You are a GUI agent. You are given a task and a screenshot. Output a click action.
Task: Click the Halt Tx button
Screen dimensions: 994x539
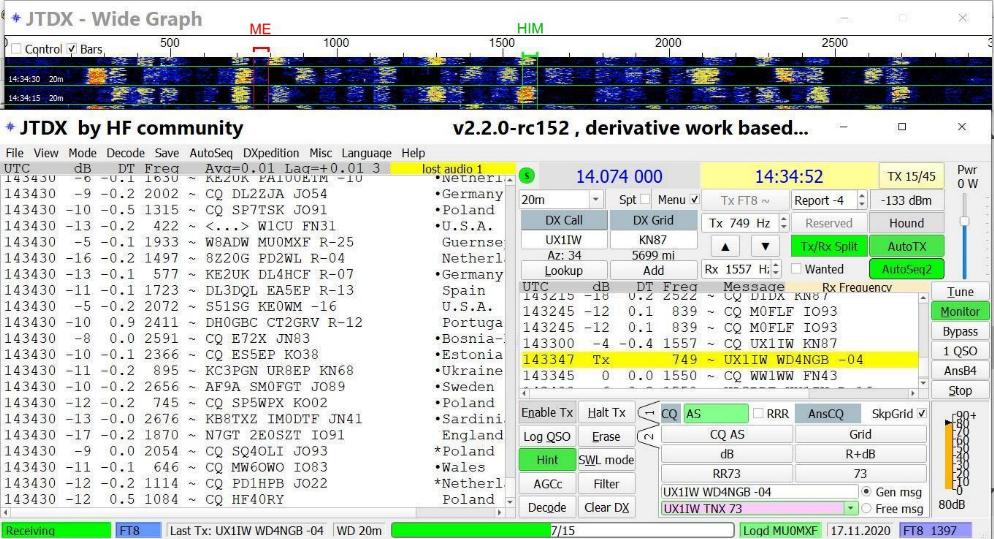pyautogui.click(x=606, y=413)
